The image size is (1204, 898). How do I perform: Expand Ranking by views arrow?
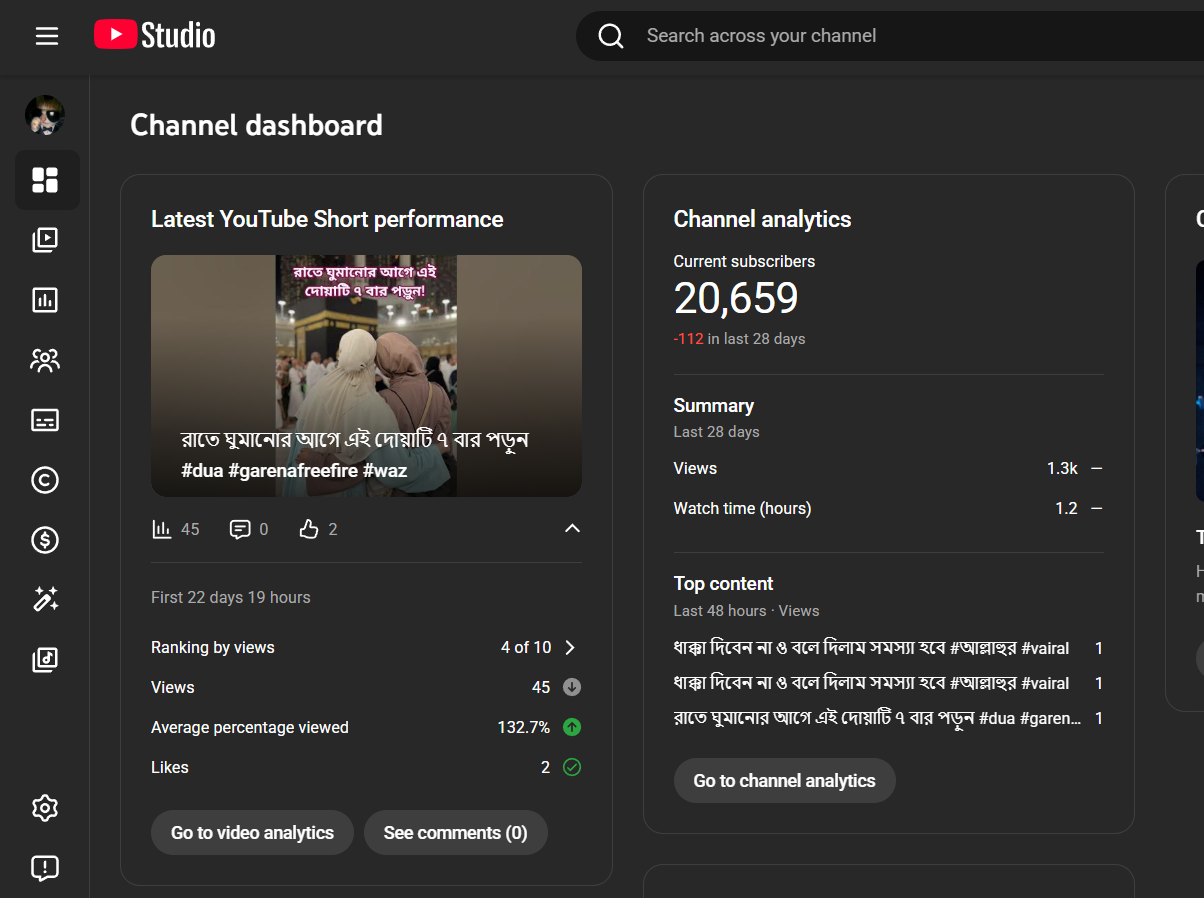pos(570,648)
